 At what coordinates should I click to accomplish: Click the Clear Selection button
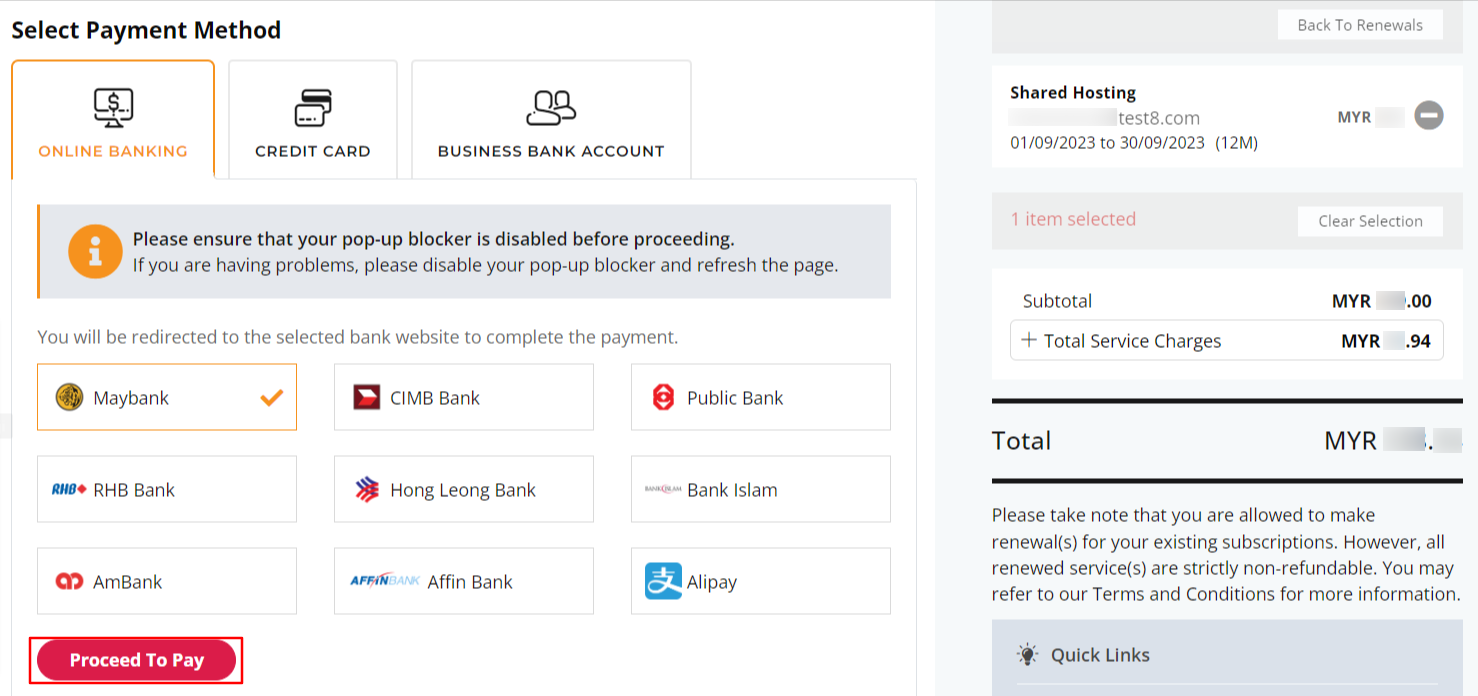tap(1370, 221)
